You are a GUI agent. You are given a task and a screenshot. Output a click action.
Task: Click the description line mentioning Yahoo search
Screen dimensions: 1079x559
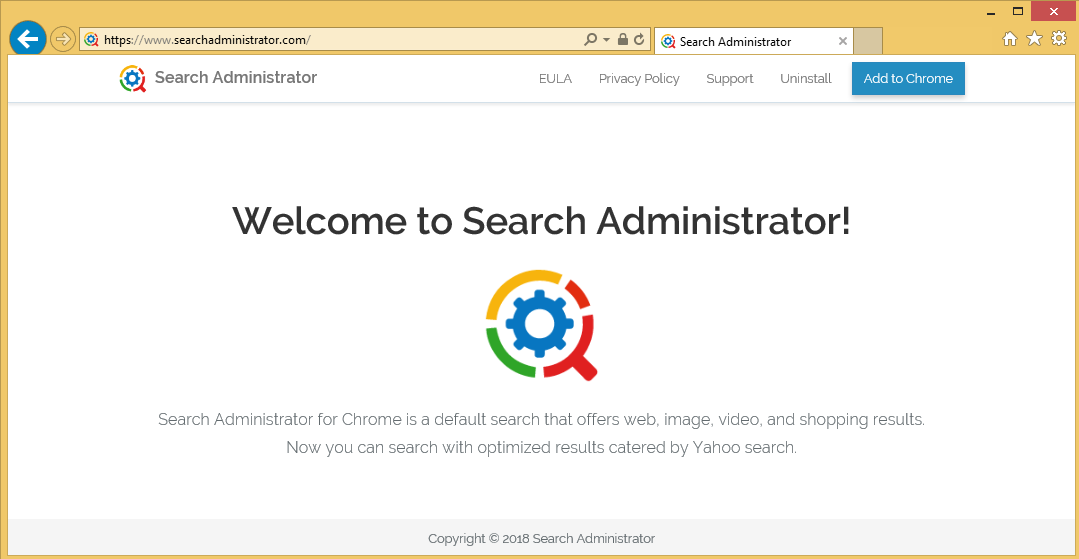point(542,447)
